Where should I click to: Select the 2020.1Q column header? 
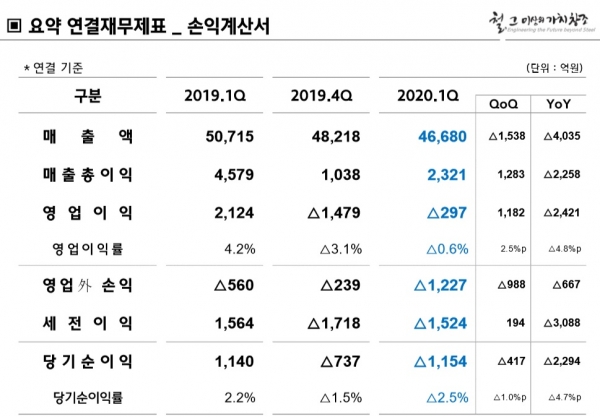[427, 96]
